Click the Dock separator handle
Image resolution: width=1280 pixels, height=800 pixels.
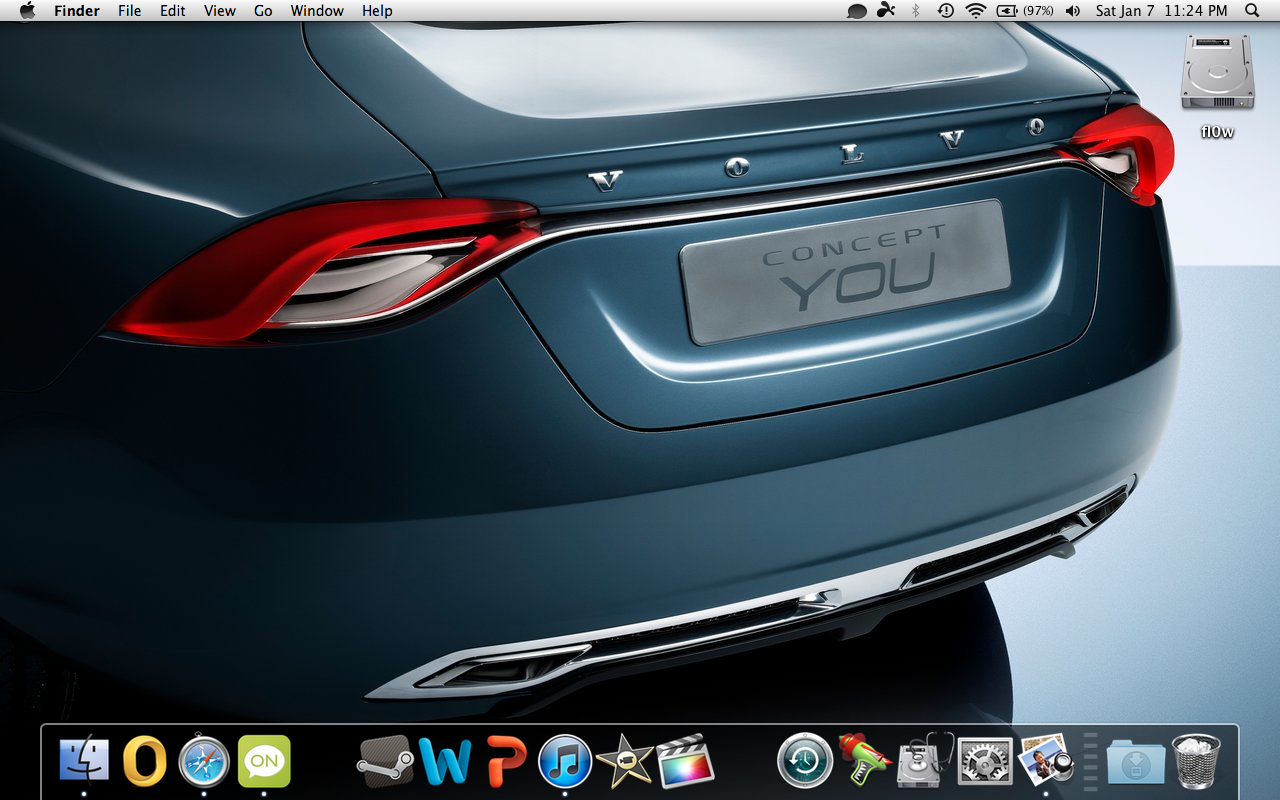pos(1091,760)
